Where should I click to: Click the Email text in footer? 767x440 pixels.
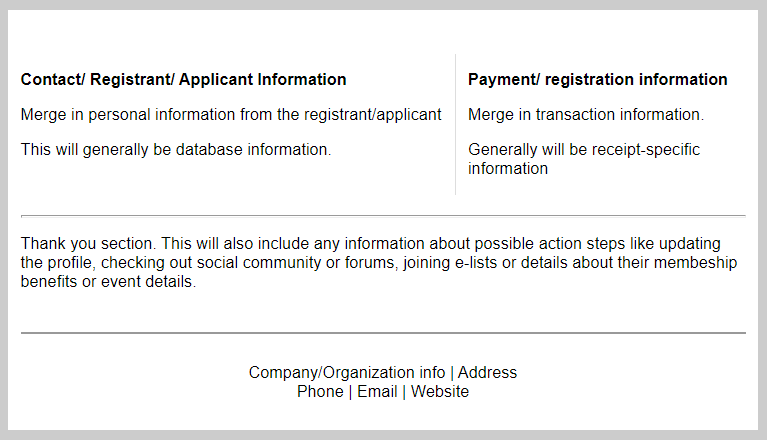377,392
